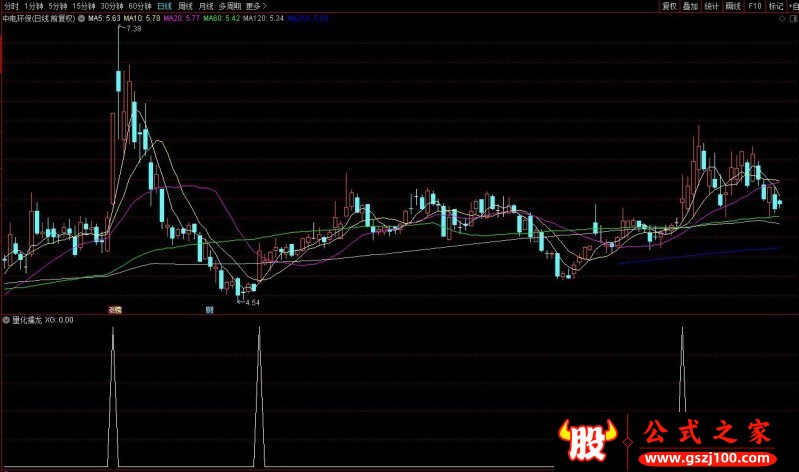The image size is (799, 472).
Task: Click the 复权 adjustment button
Action: tap(669, 6)
